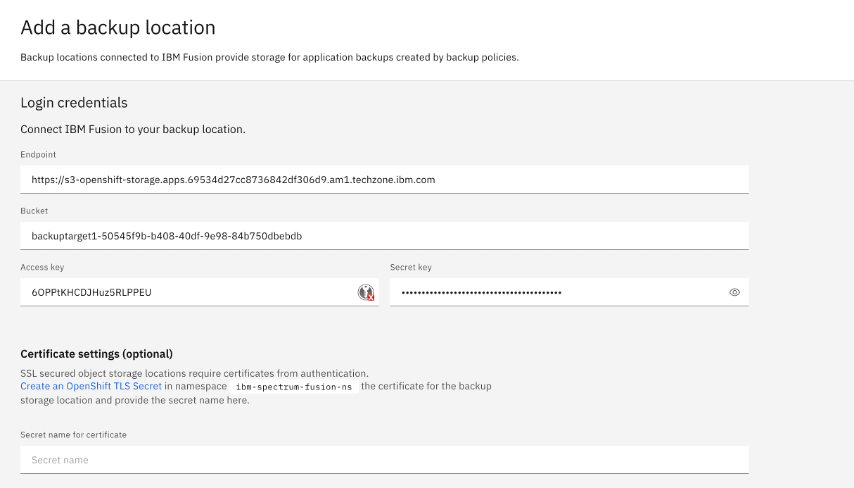Select the Bucket name input field
Viewport: 854px width, 488px height.
[x=384, y=236]
